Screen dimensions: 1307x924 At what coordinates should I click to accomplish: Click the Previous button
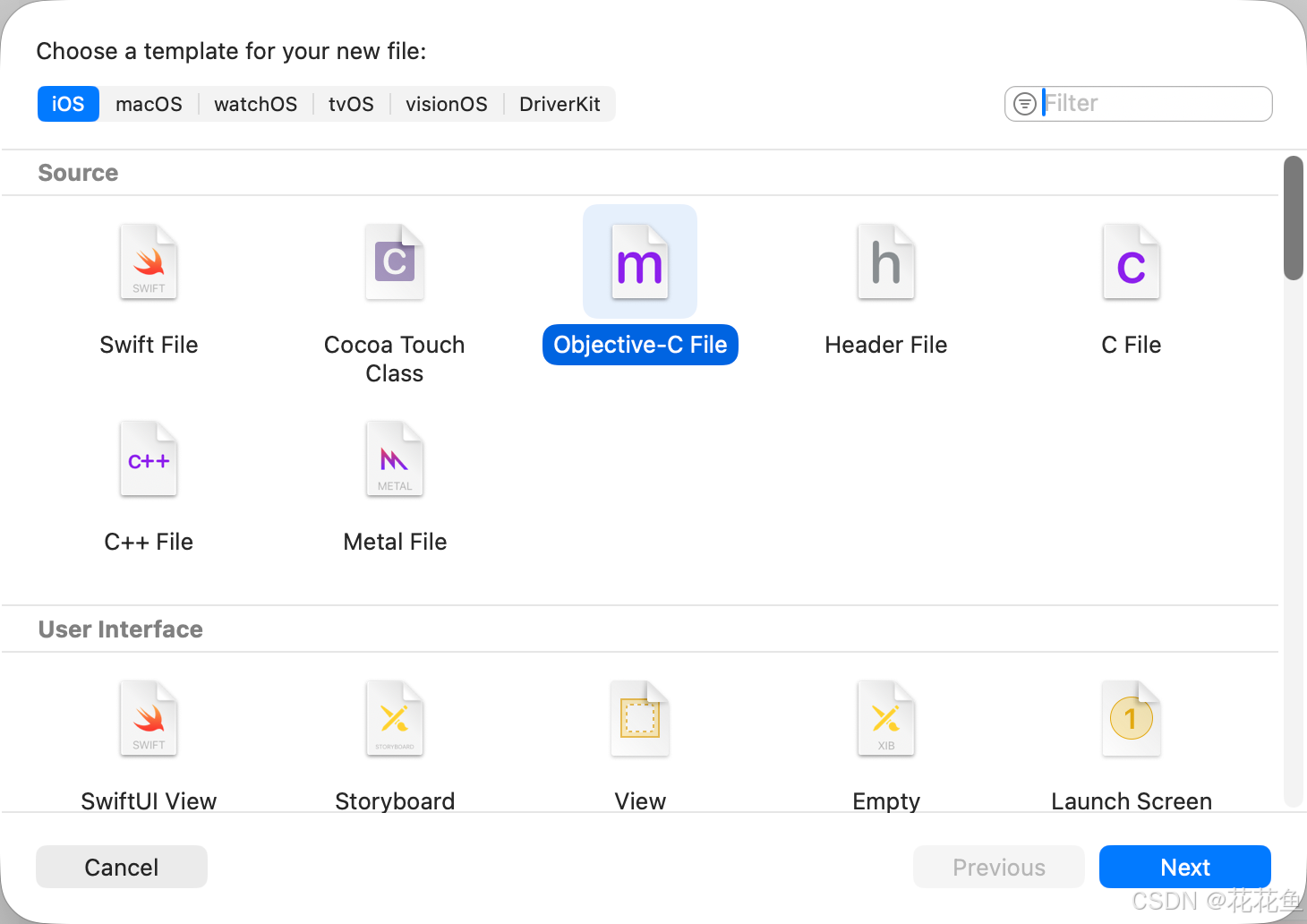(999, 867)
